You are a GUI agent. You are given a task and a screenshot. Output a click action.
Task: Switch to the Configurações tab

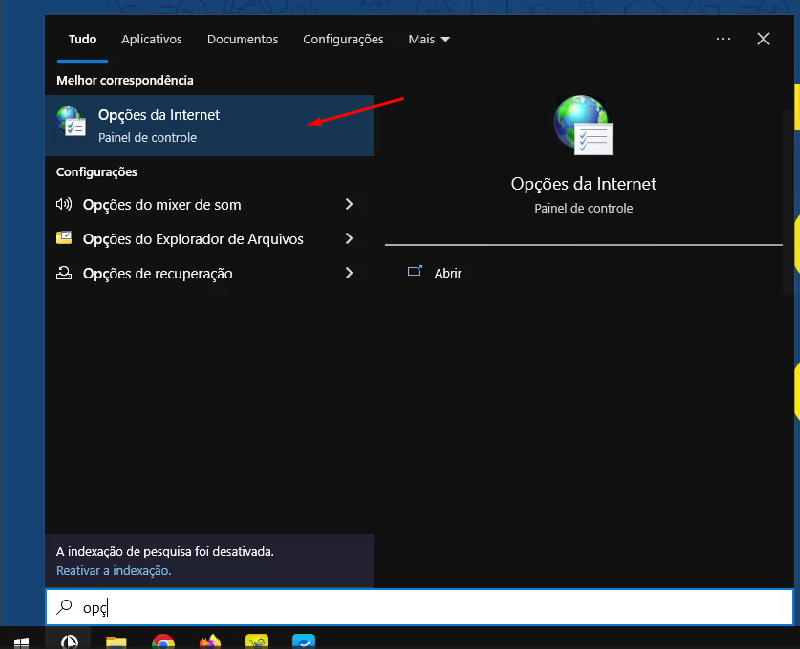343,39
